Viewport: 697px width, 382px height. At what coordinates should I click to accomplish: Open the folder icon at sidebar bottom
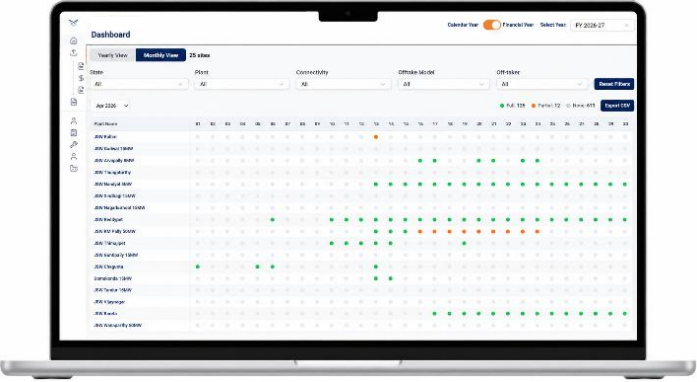[74, 169]
